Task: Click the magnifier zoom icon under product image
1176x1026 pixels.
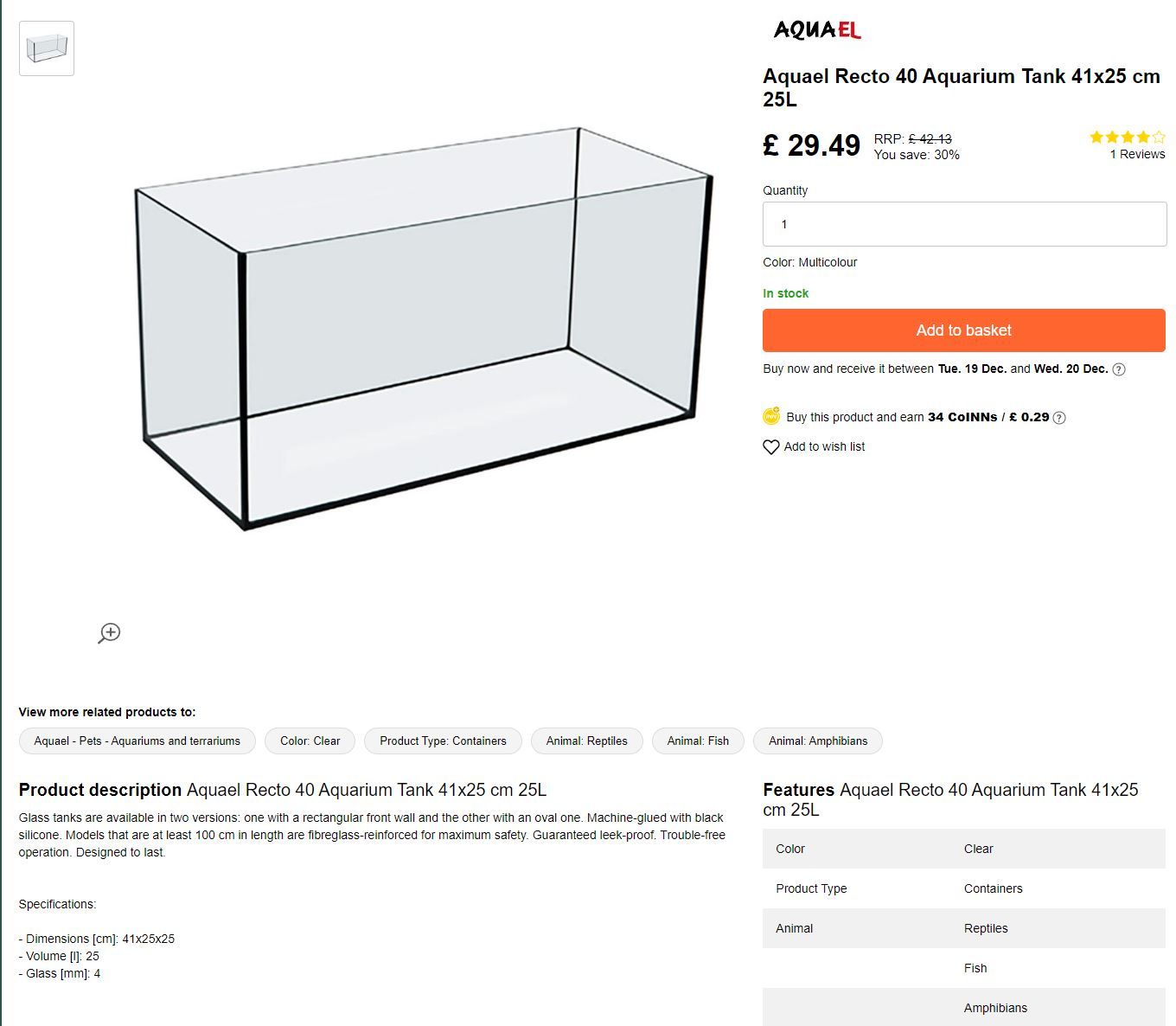Action: pos(109,633)
